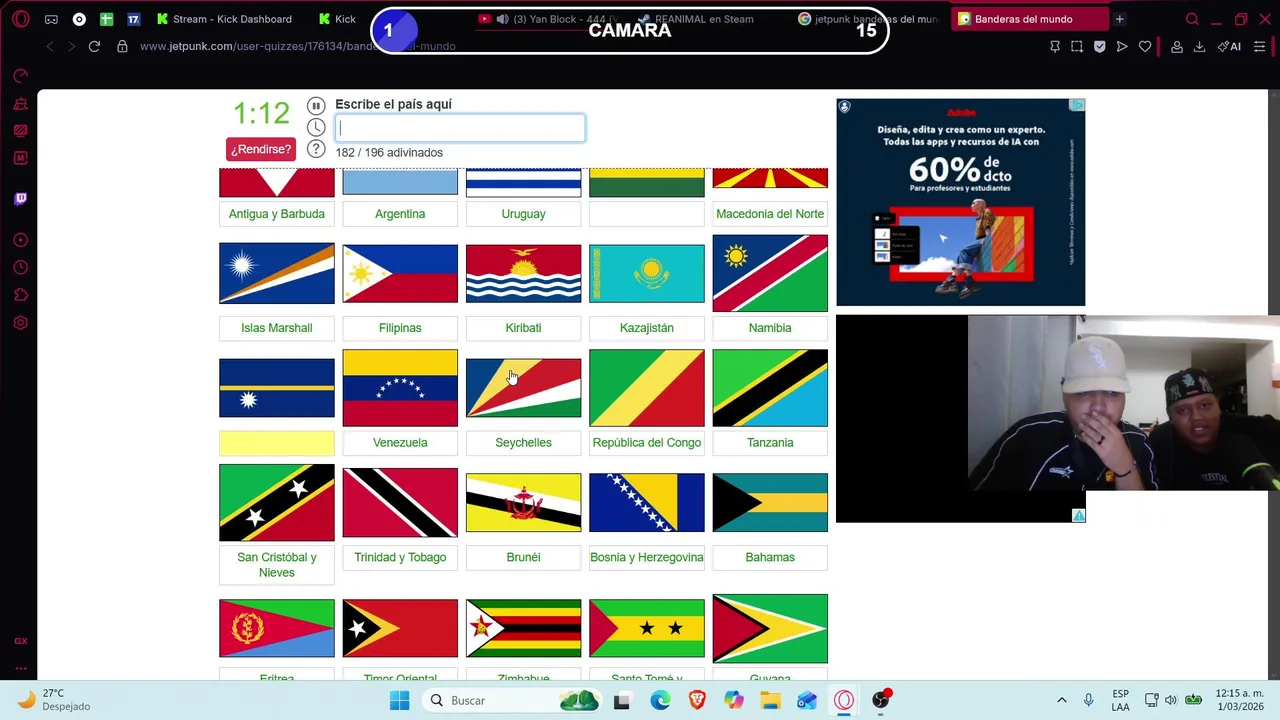Open Twitch panel in sidebar
Screen dimensions: 1280x720
pos(21,198)
